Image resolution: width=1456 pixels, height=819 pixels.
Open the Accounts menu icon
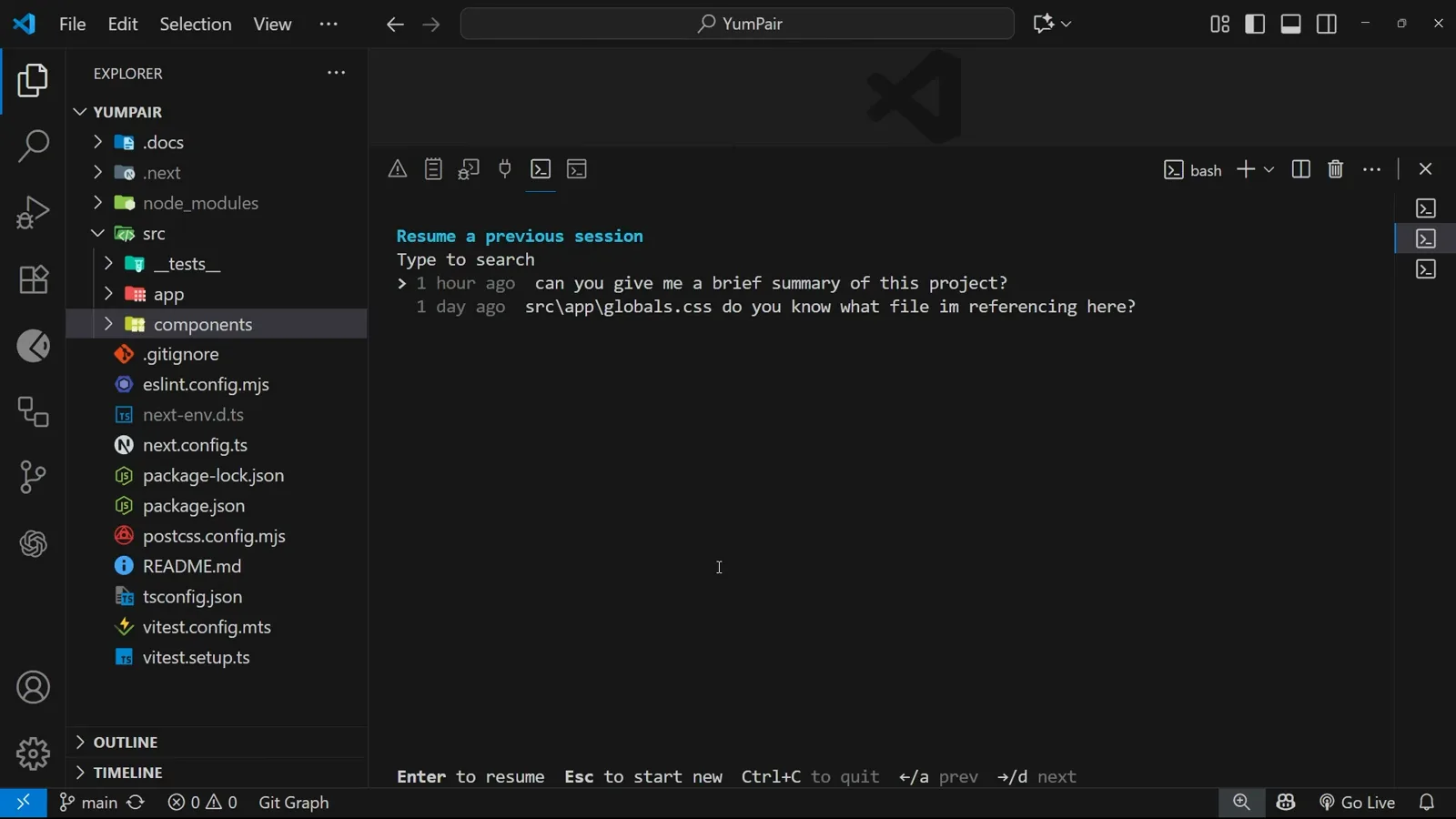point(33,688)
